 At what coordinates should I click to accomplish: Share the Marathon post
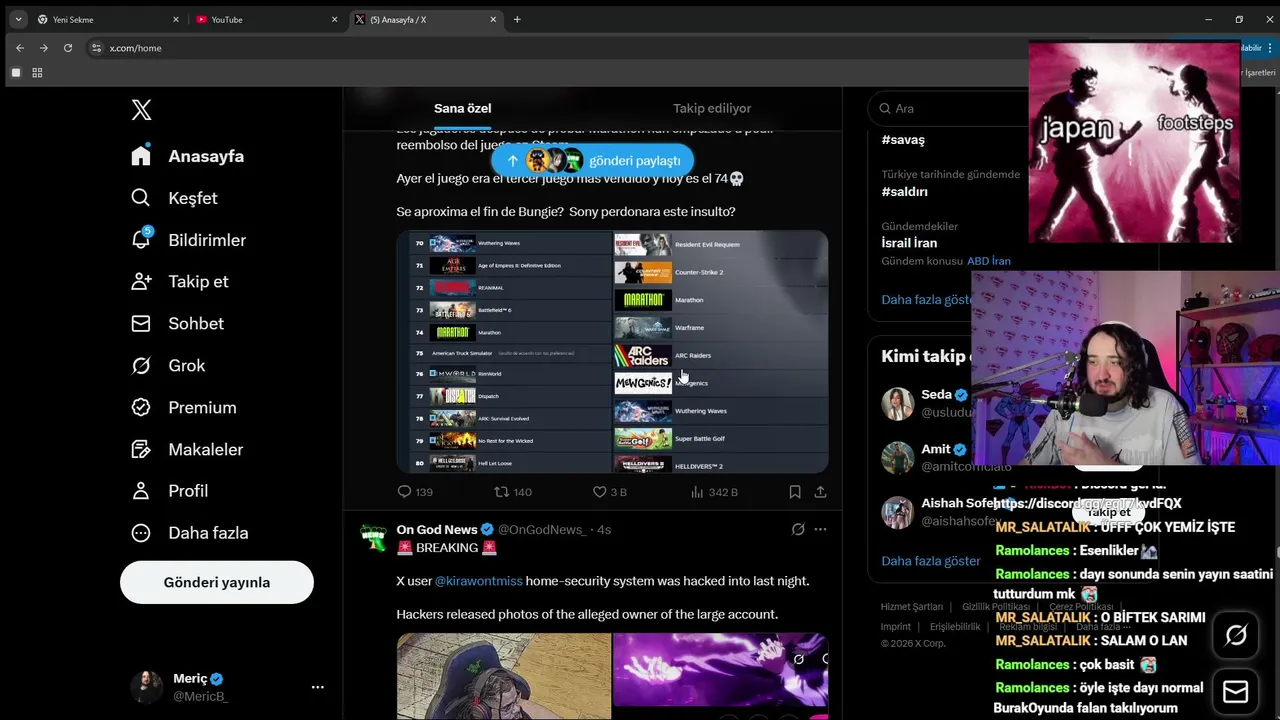(820, 492)
